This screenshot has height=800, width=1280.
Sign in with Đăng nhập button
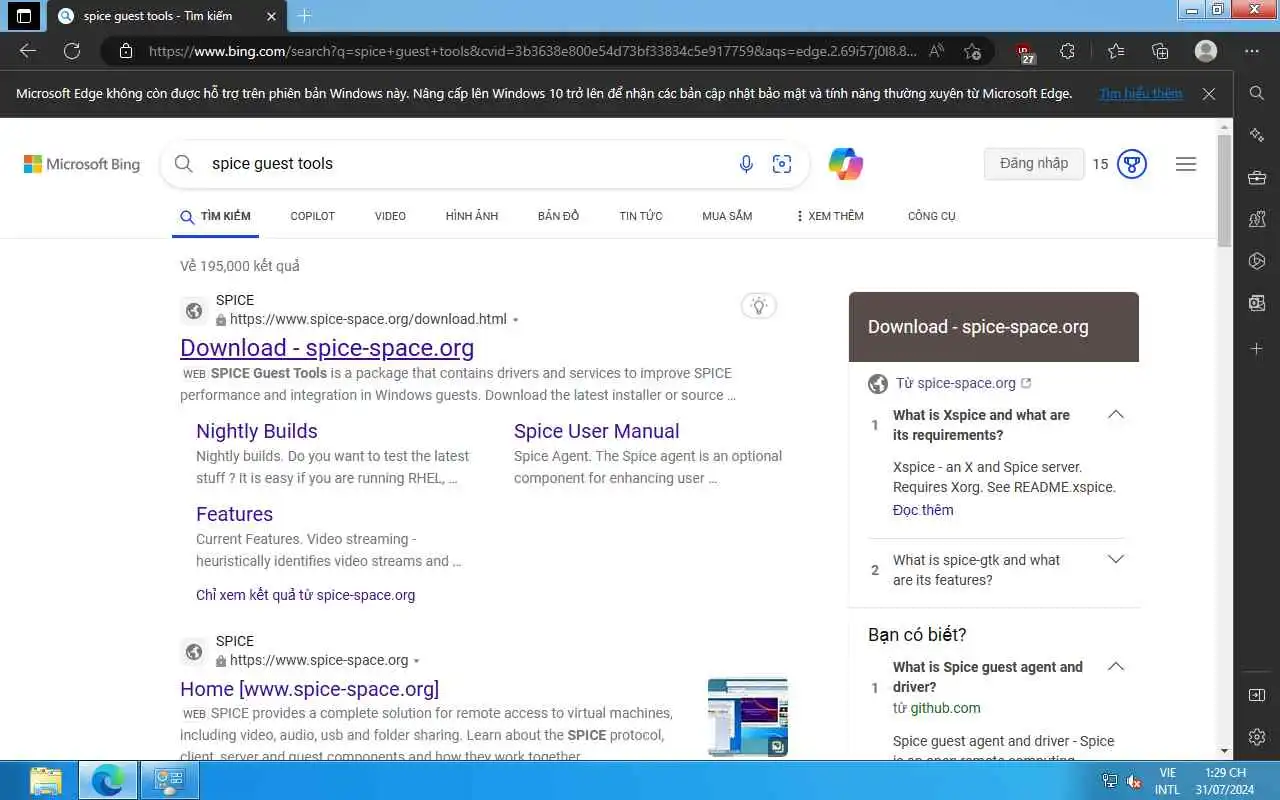[1034, 164]
